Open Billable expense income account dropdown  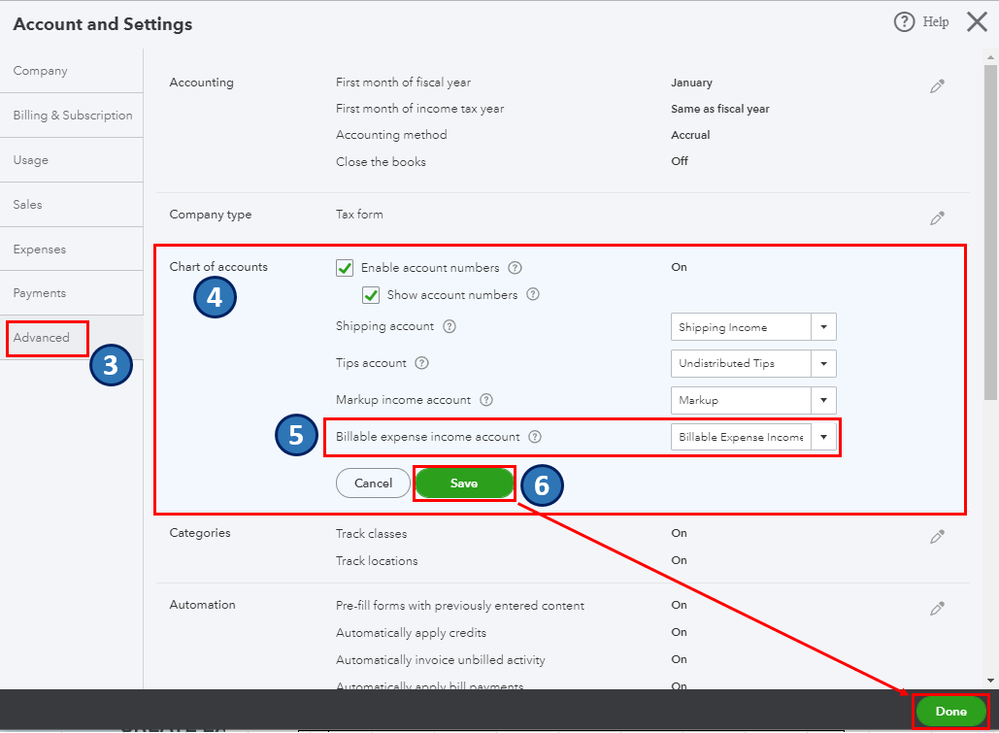point(824,437)
